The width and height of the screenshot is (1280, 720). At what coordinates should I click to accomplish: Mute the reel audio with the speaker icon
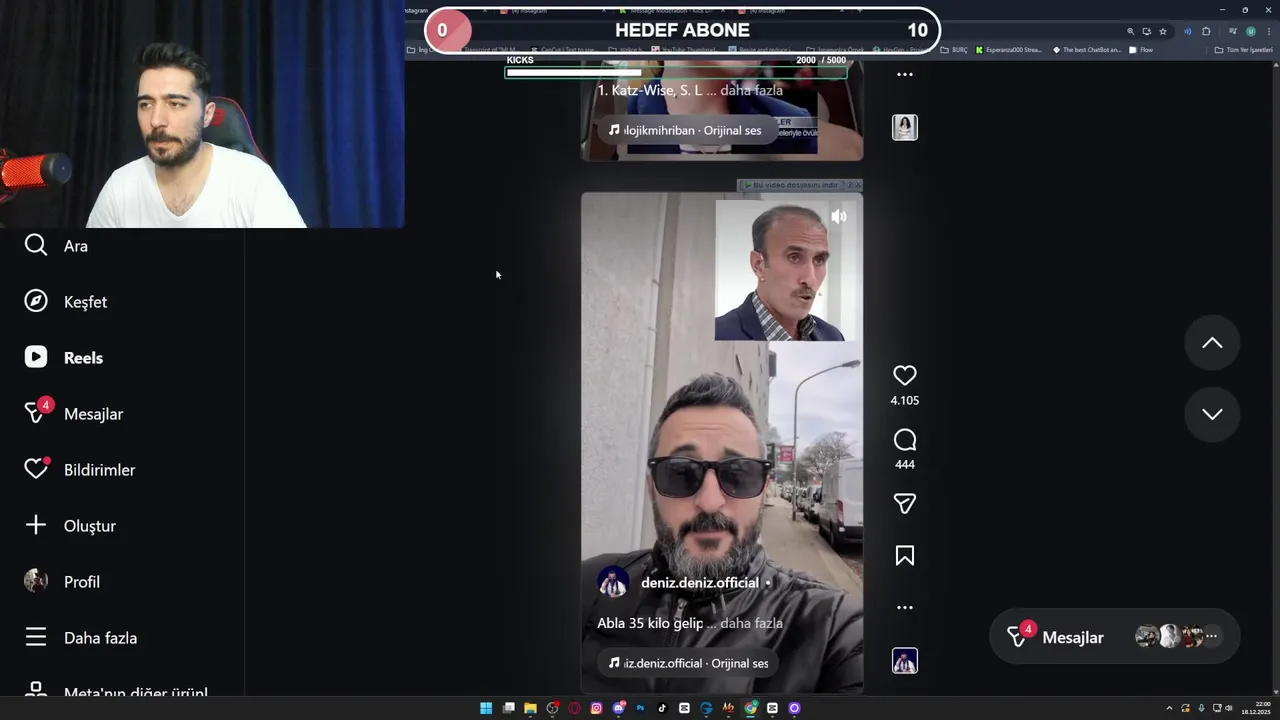point(839,216)
